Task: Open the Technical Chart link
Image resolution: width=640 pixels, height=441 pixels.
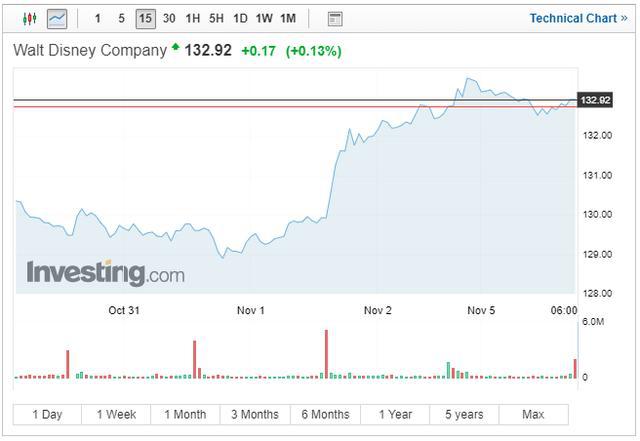Action: tap(579, 18)
